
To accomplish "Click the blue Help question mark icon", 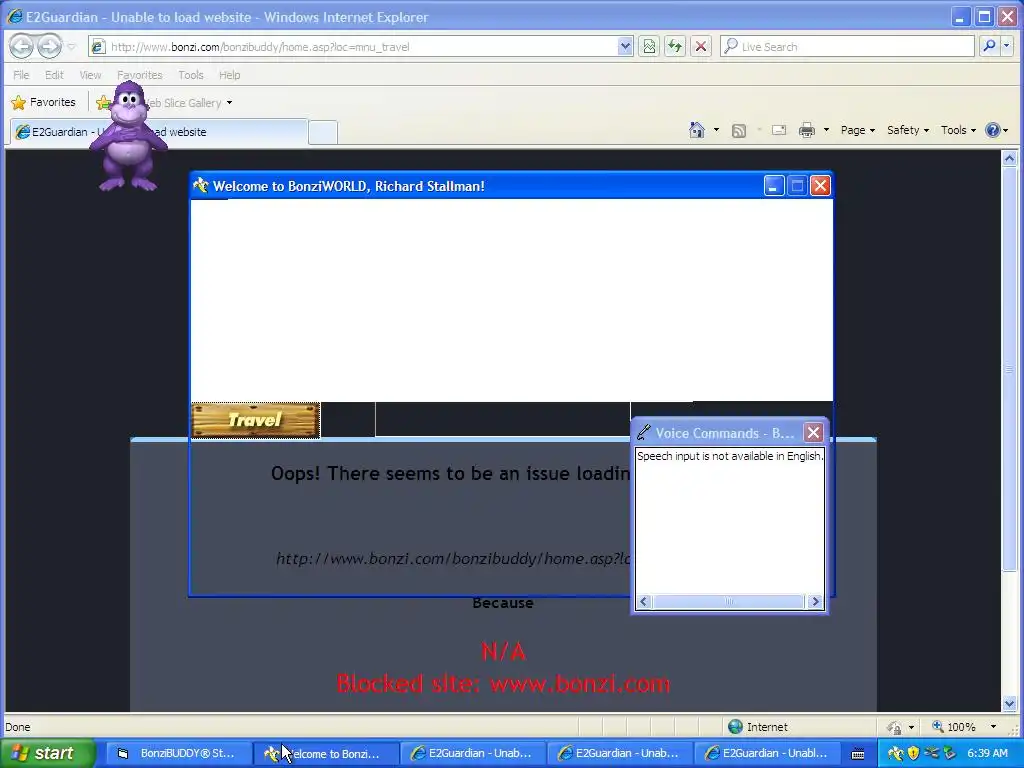I will (x=992, y=130).
